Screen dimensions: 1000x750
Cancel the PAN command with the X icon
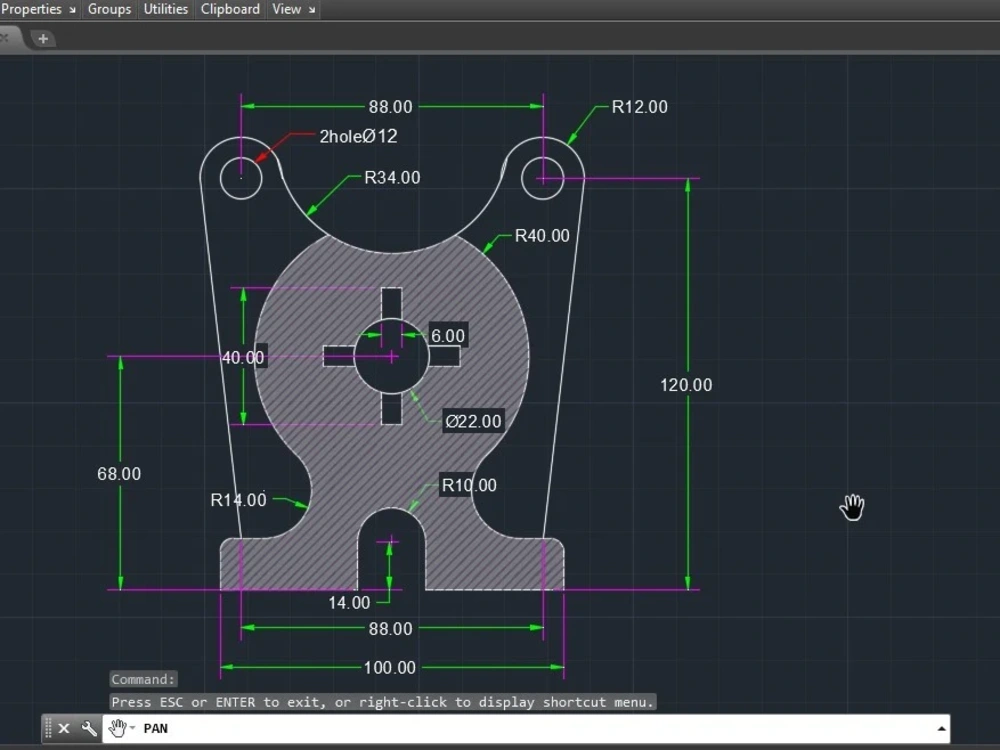[64, 728]
